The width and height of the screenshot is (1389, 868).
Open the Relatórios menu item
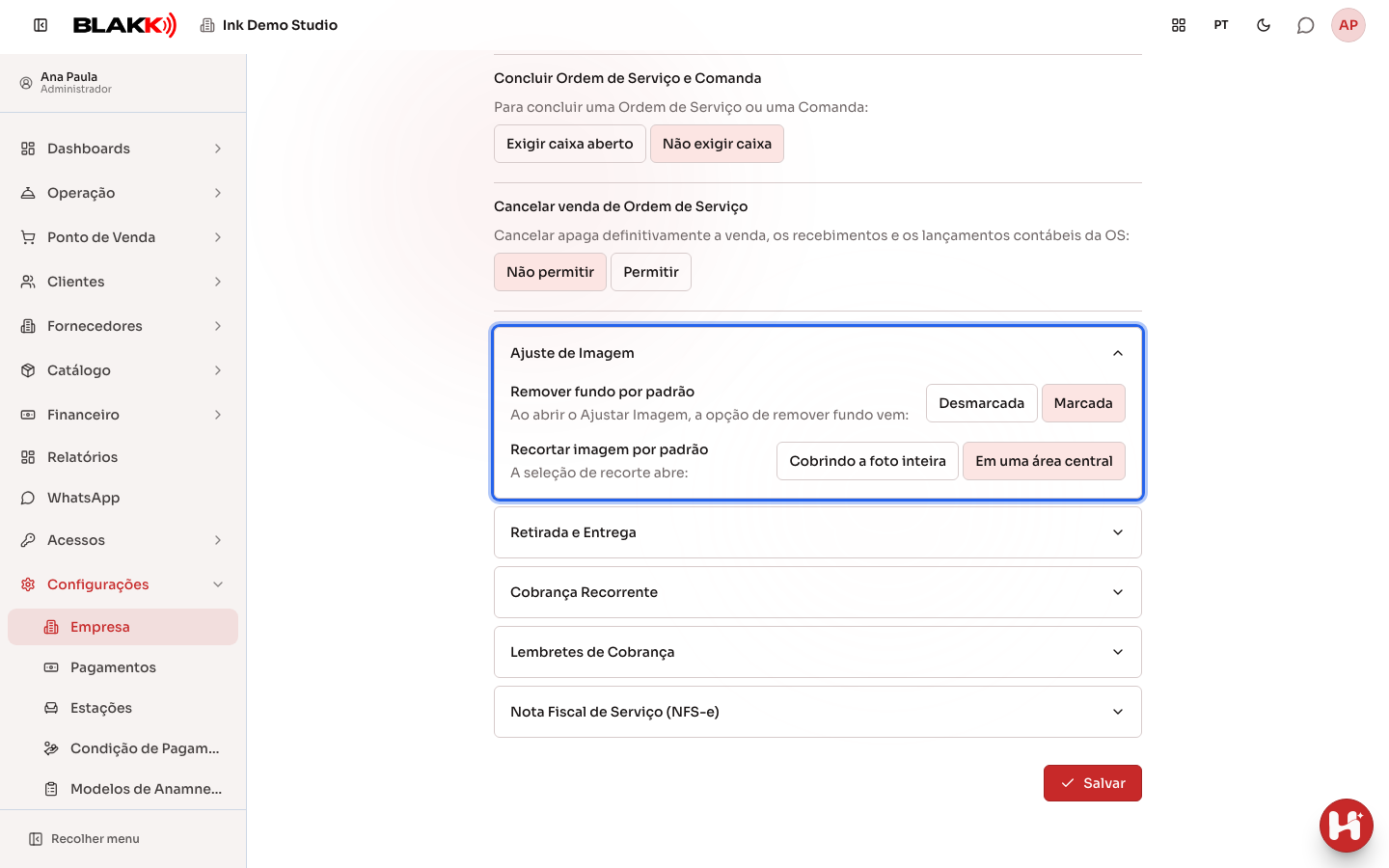[x=123, y=457]
